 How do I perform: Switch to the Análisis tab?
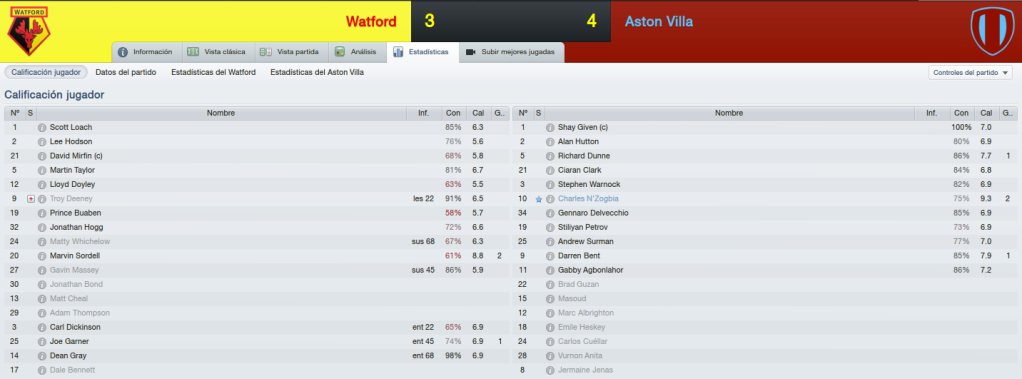357,52
